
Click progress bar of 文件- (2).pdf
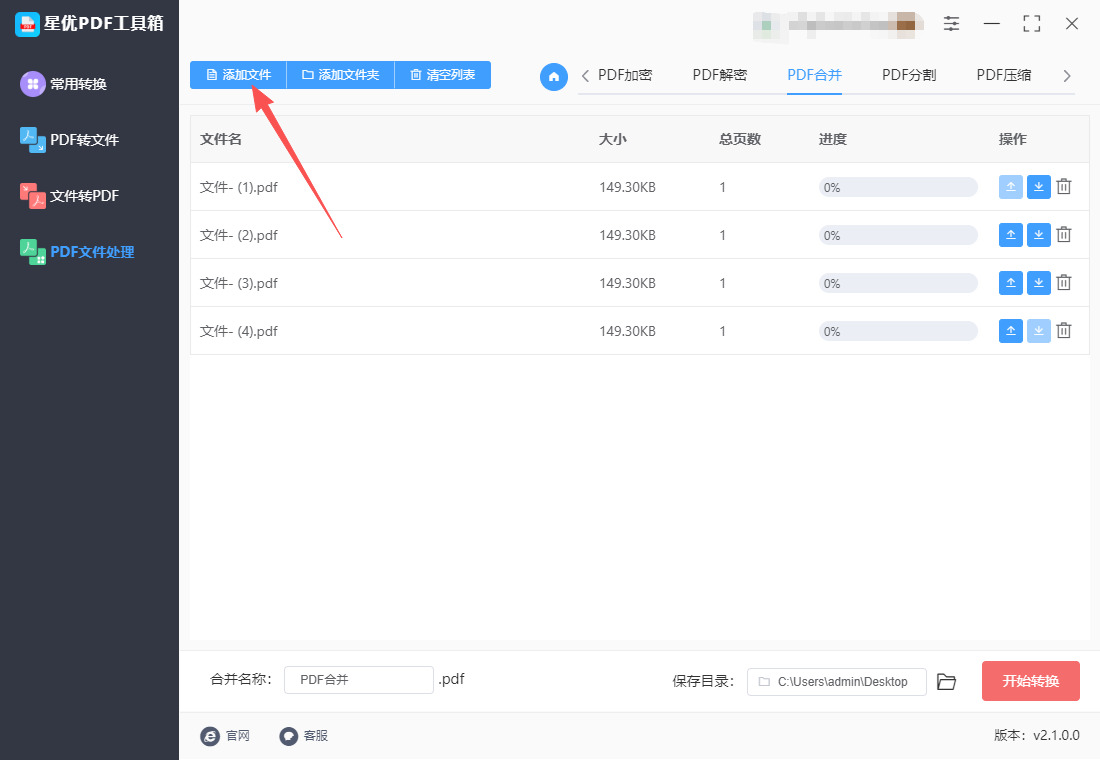click(x=898, y=235)
